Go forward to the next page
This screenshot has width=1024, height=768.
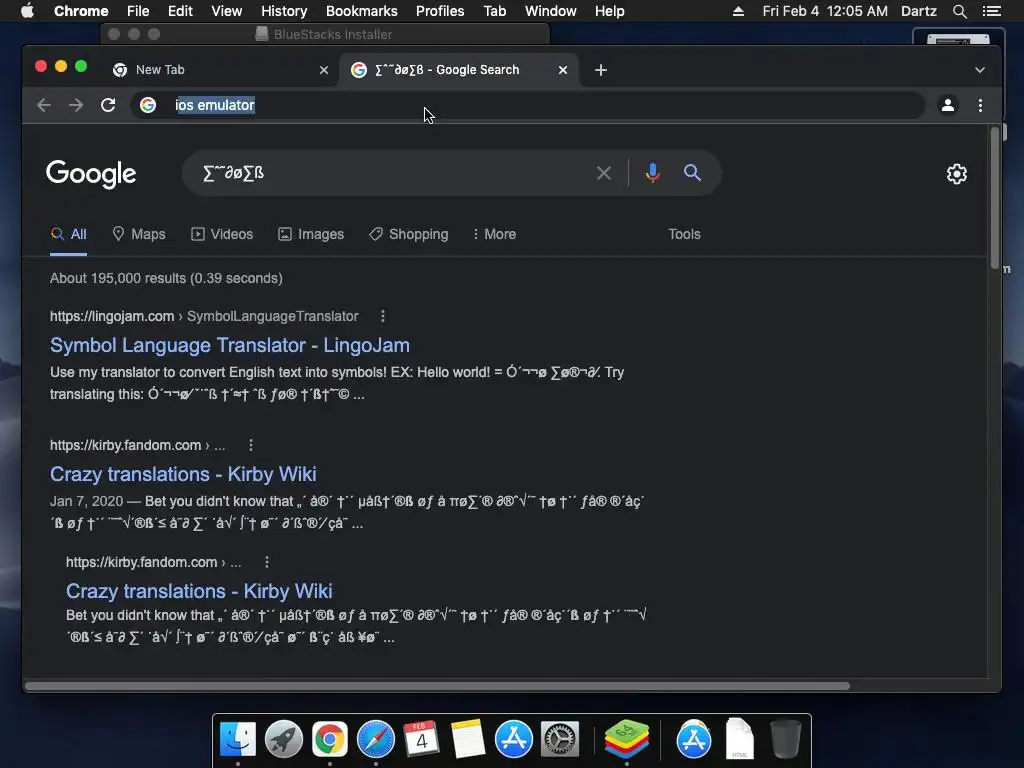pyautogui.click(x=76, y=105)
